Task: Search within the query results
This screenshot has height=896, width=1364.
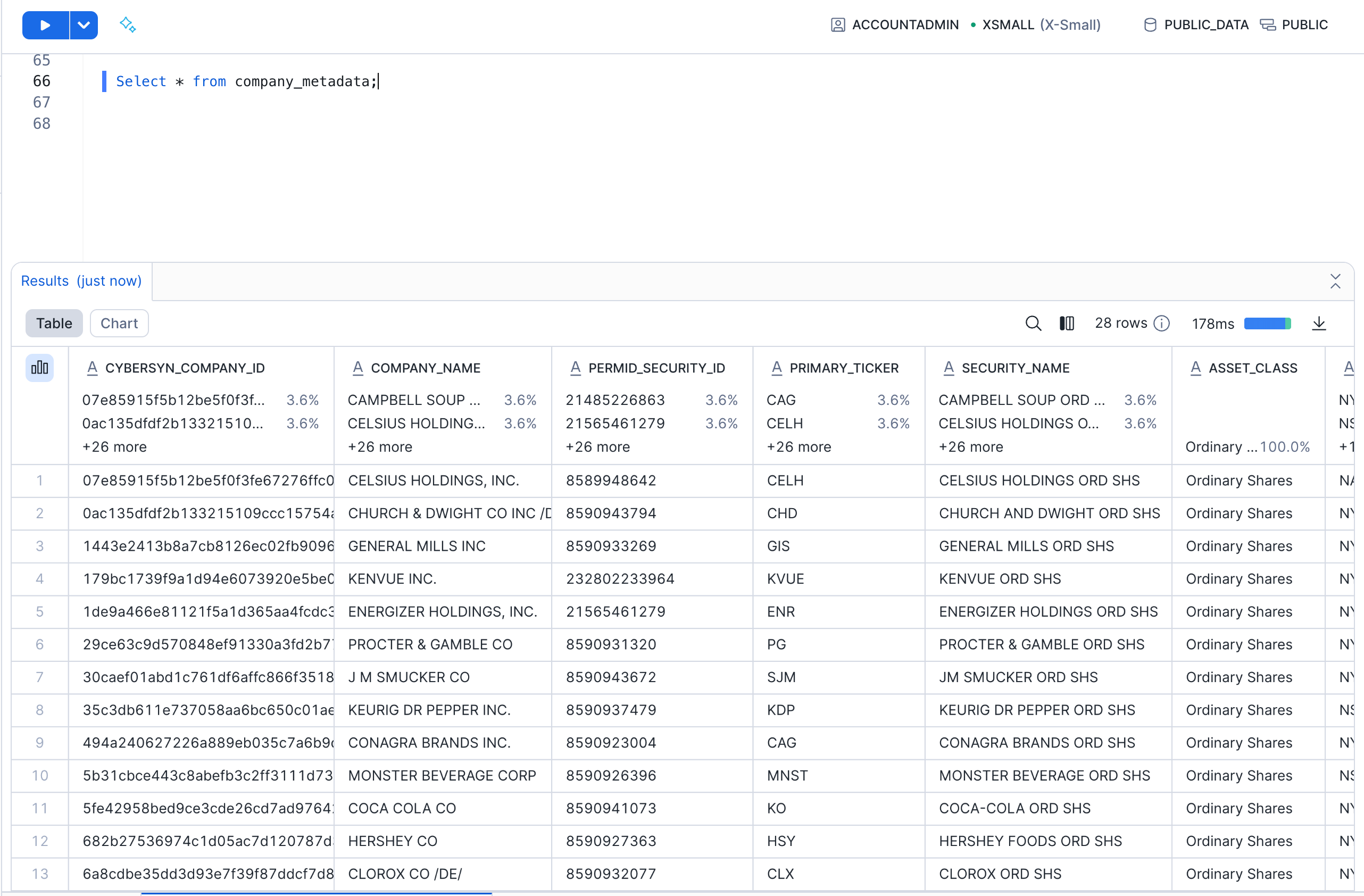Action: pyautogui.click(x=1033, y=323)
